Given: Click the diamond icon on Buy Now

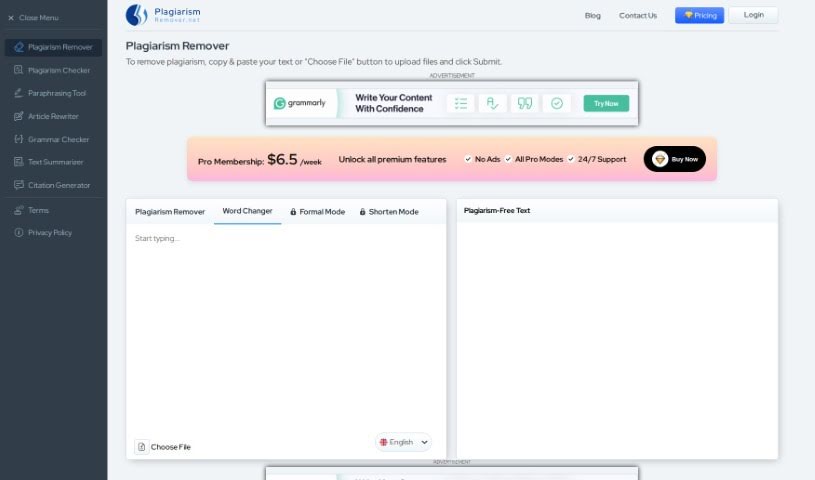Looking at the screenshot, I should pos(660,159).
